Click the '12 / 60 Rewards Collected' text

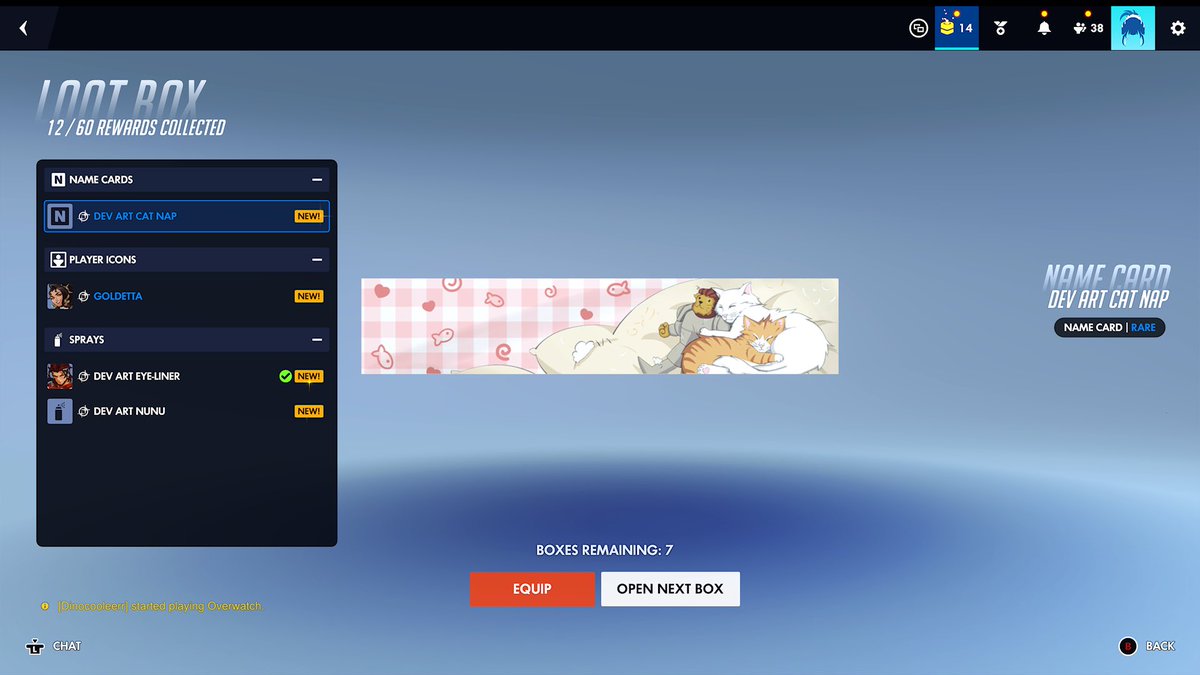[136, 128]
